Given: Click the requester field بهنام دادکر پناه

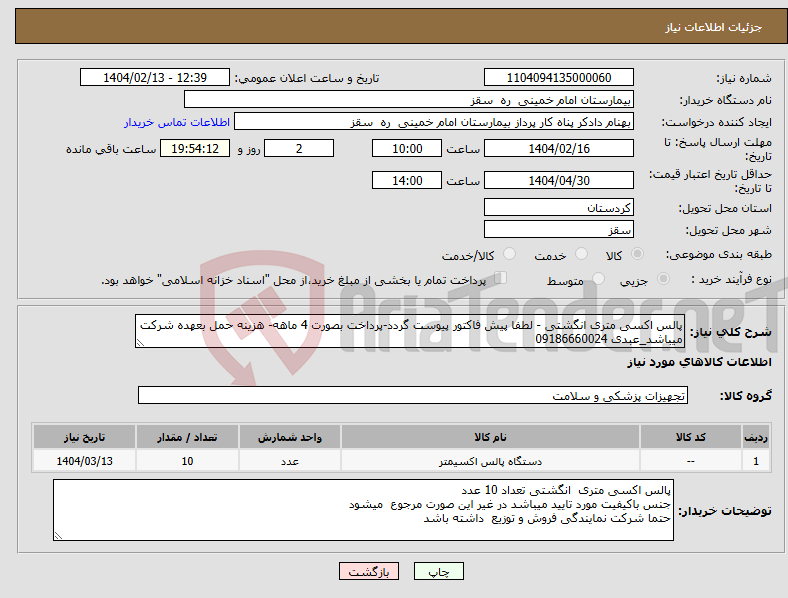Looking at the screenshot, I should (x=434, y=122).
